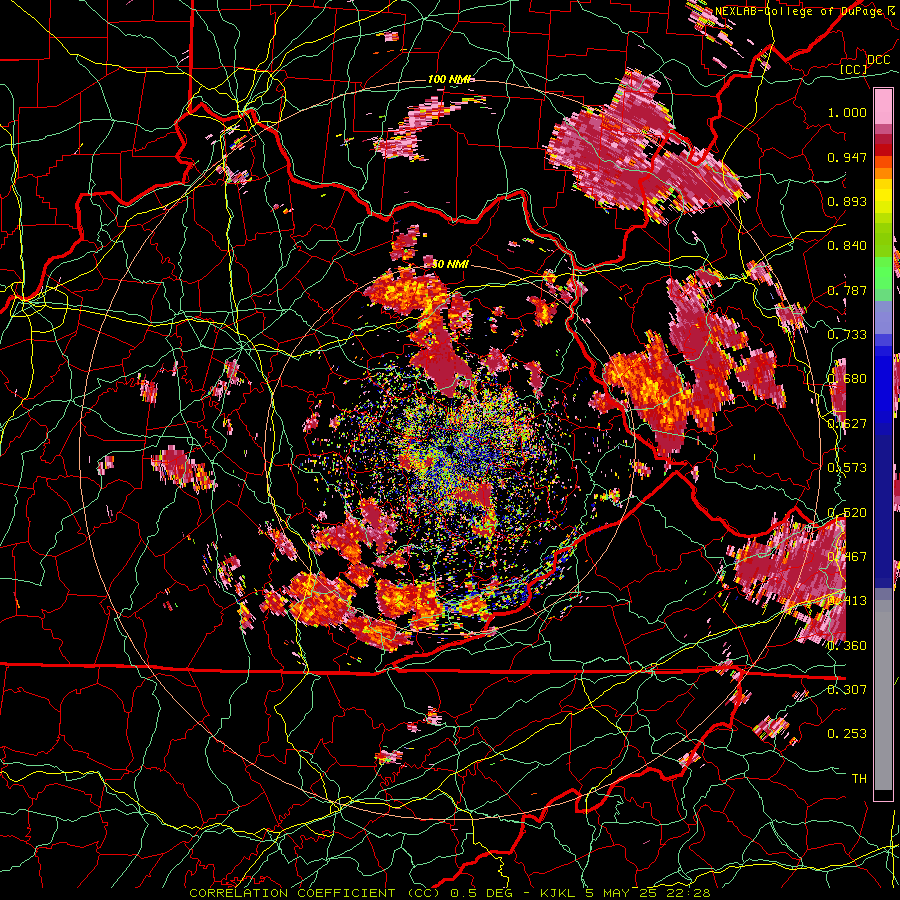Pick the yellow swatch on the color bar

point(883,197)
